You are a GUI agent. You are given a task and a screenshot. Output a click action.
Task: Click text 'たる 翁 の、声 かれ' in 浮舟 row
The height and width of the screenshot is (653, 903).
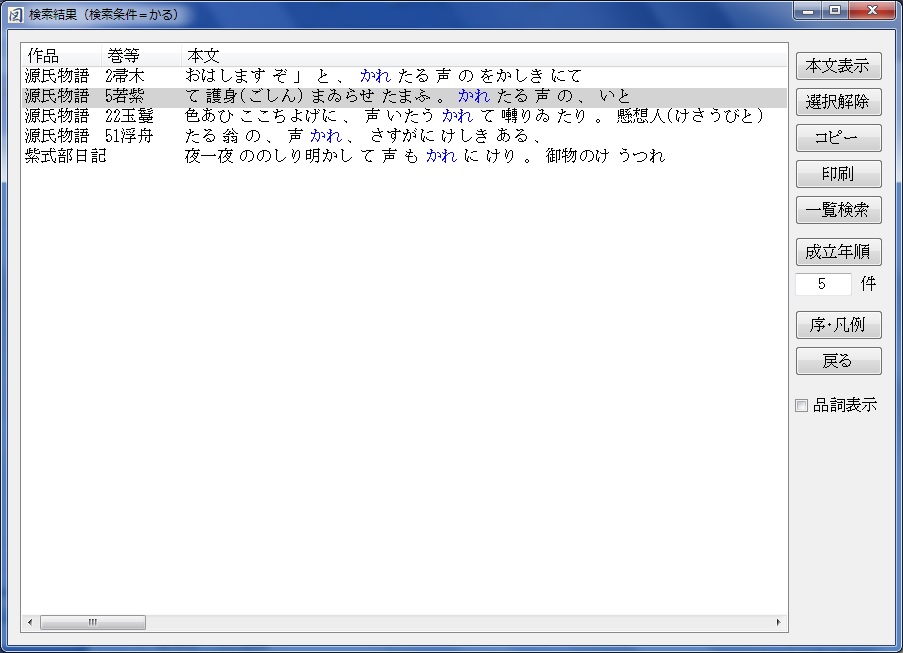[x=263, y=136]
